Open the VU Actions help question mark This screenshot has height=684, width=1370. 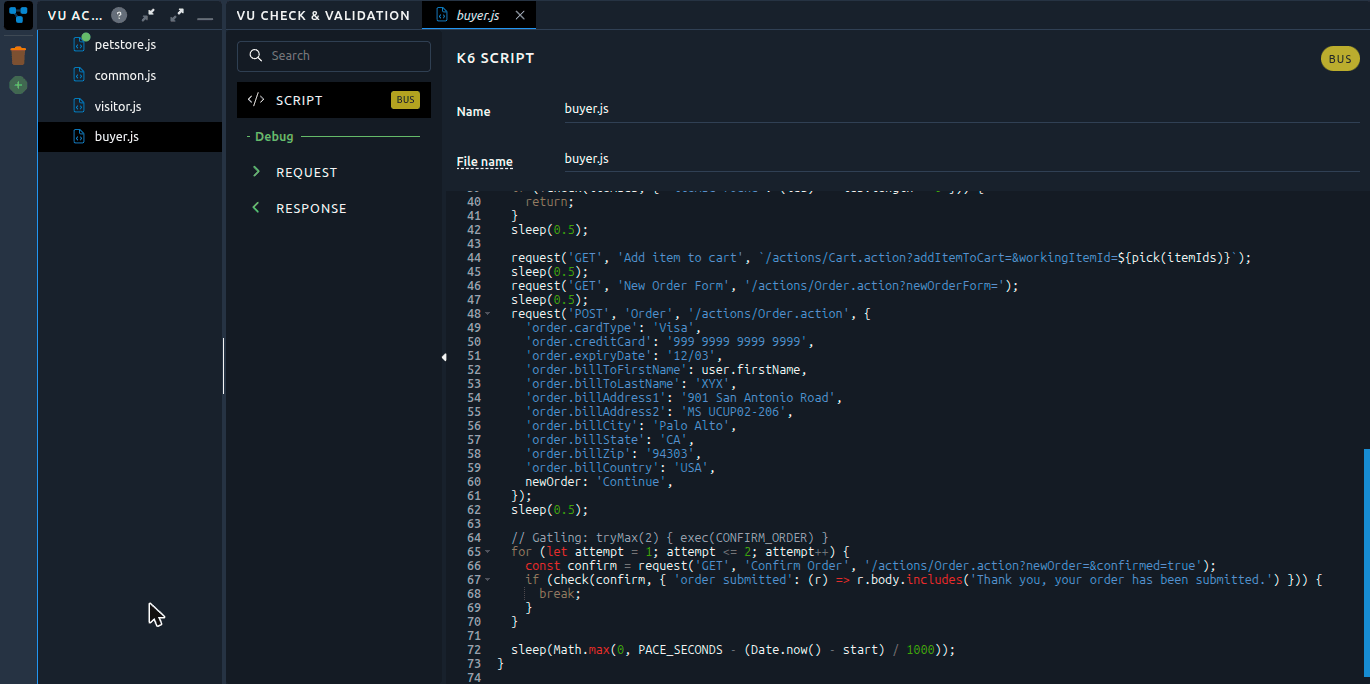[x=119, y=15]
